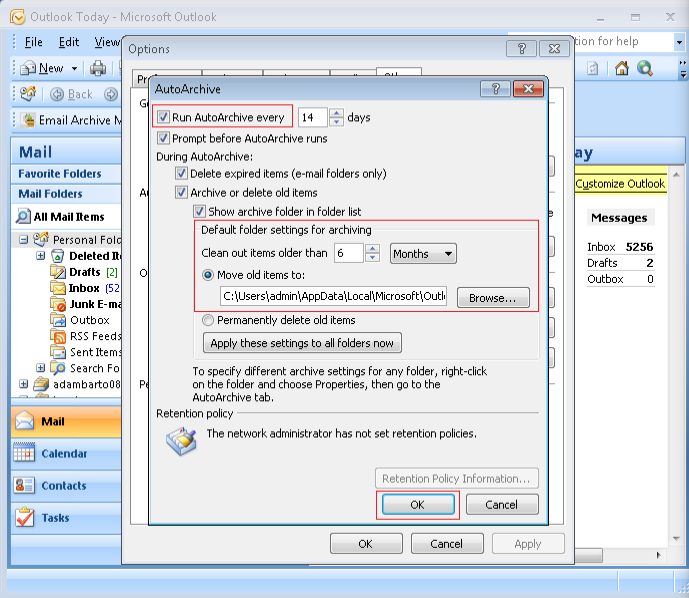Select the adambarto08 data file

77,384
